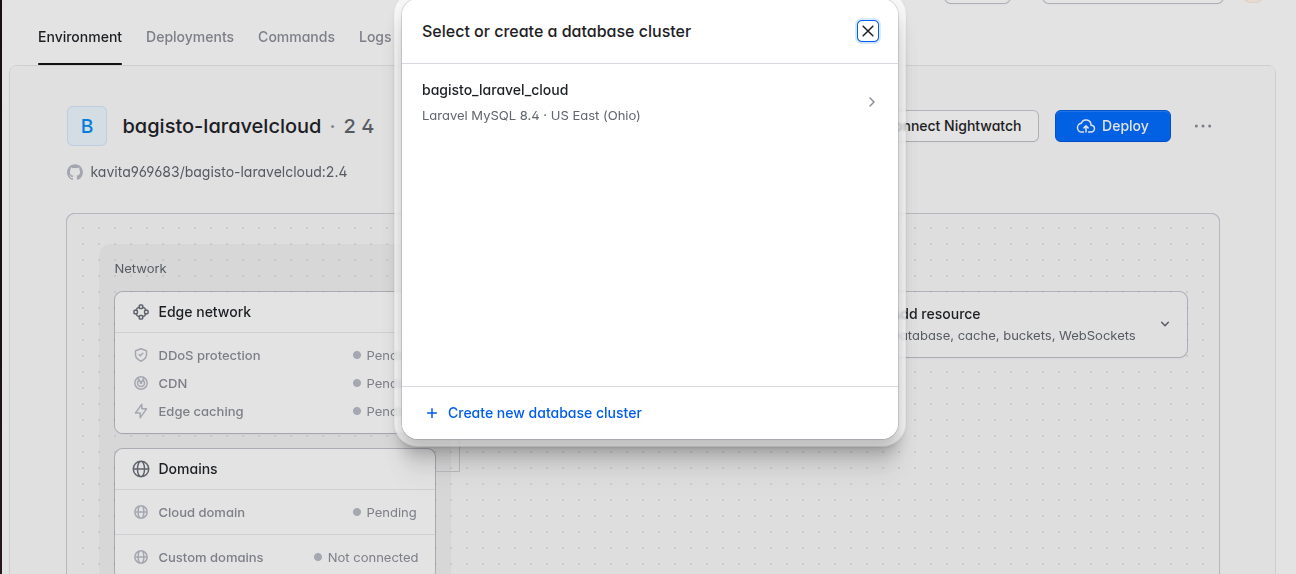Screen dimensions: 1296x574
Task: Open the Deployments tab
Action: coord(190,37)
